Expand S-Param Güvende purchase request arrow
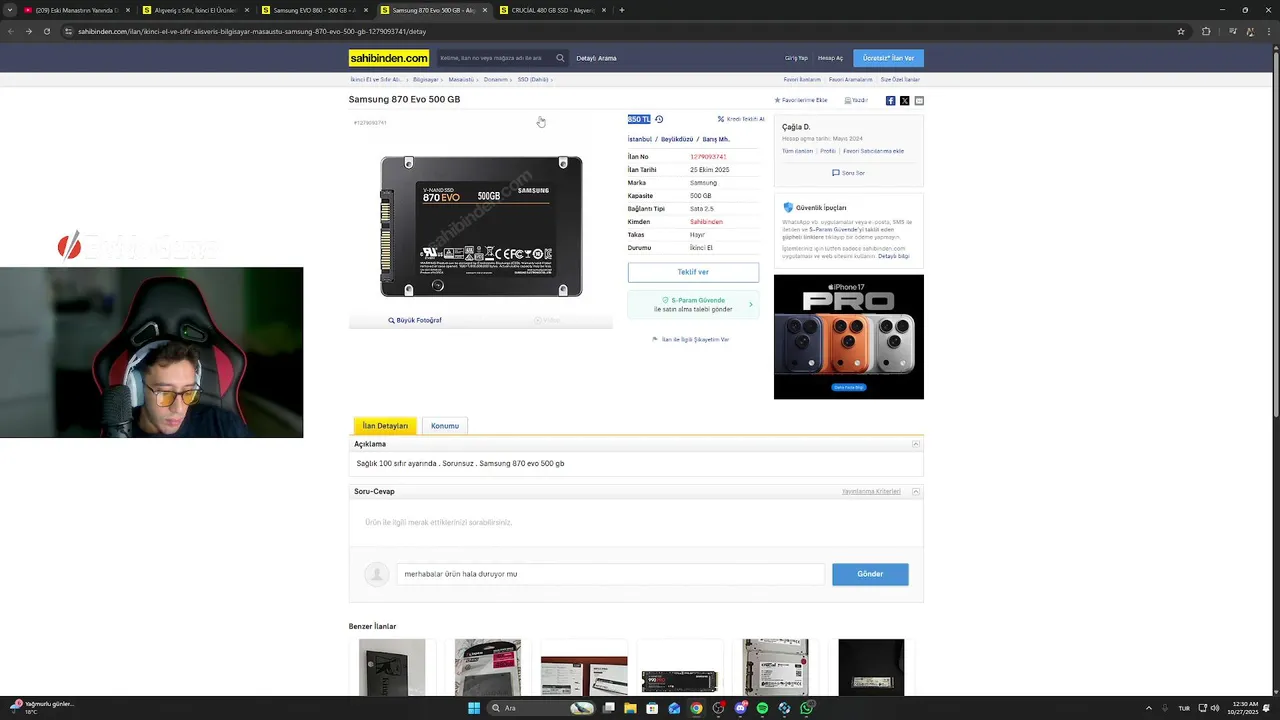 pyautogui.click(x=751, y=304)
